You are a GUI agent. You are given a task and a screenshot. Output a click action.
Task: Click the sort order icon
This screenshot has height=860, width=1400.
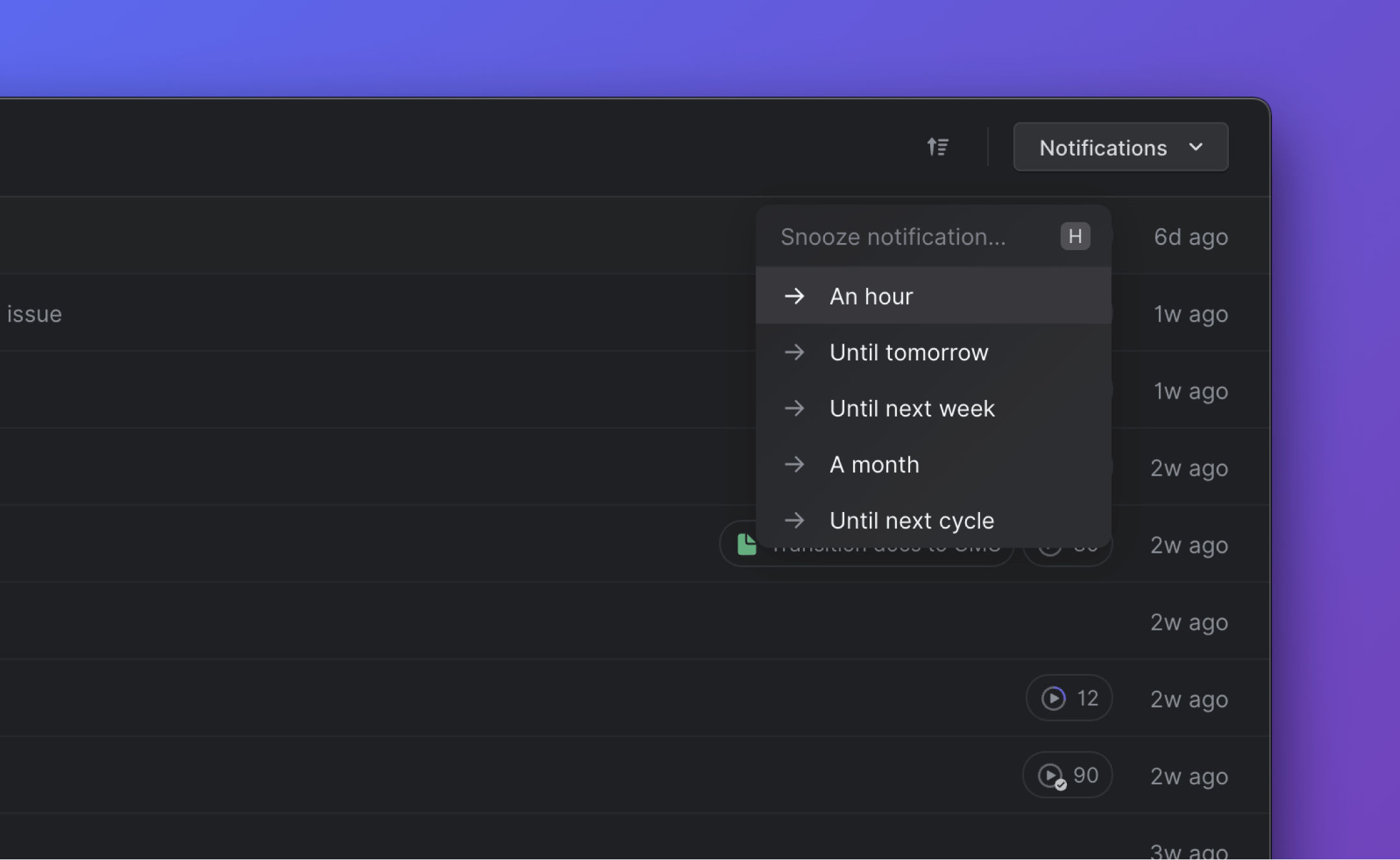click(937, 147)
